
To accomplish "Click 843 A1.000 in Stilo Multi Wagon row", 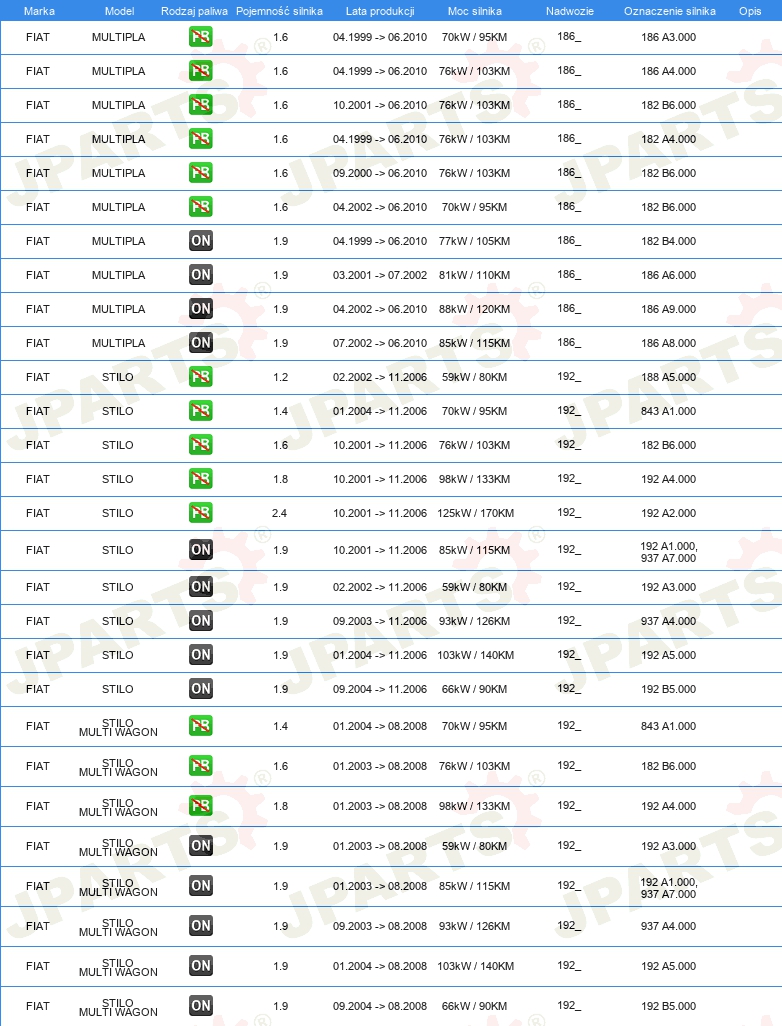I will pyautogui.click(x=668, y=726).
